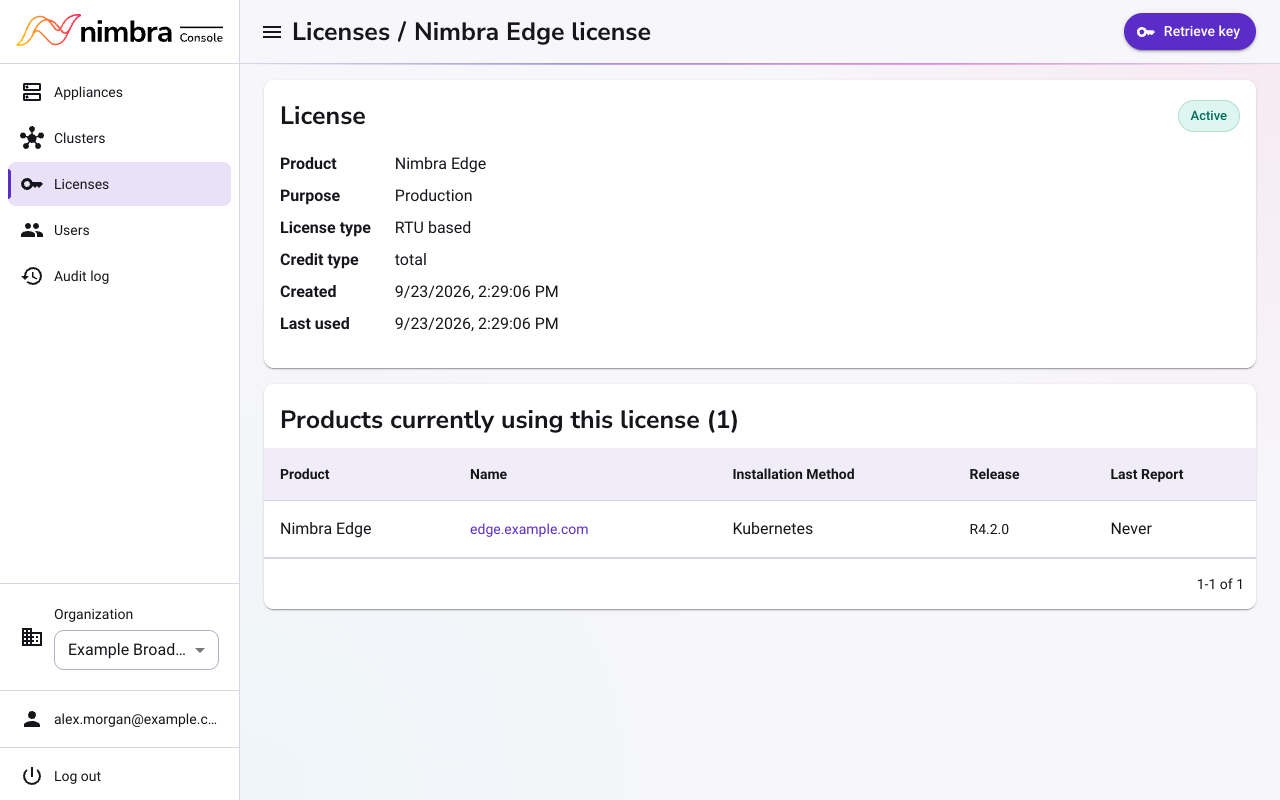Click the Licenses / Nimbra Edge license page title
1280x800 pixels.
(x=471, y=32)
